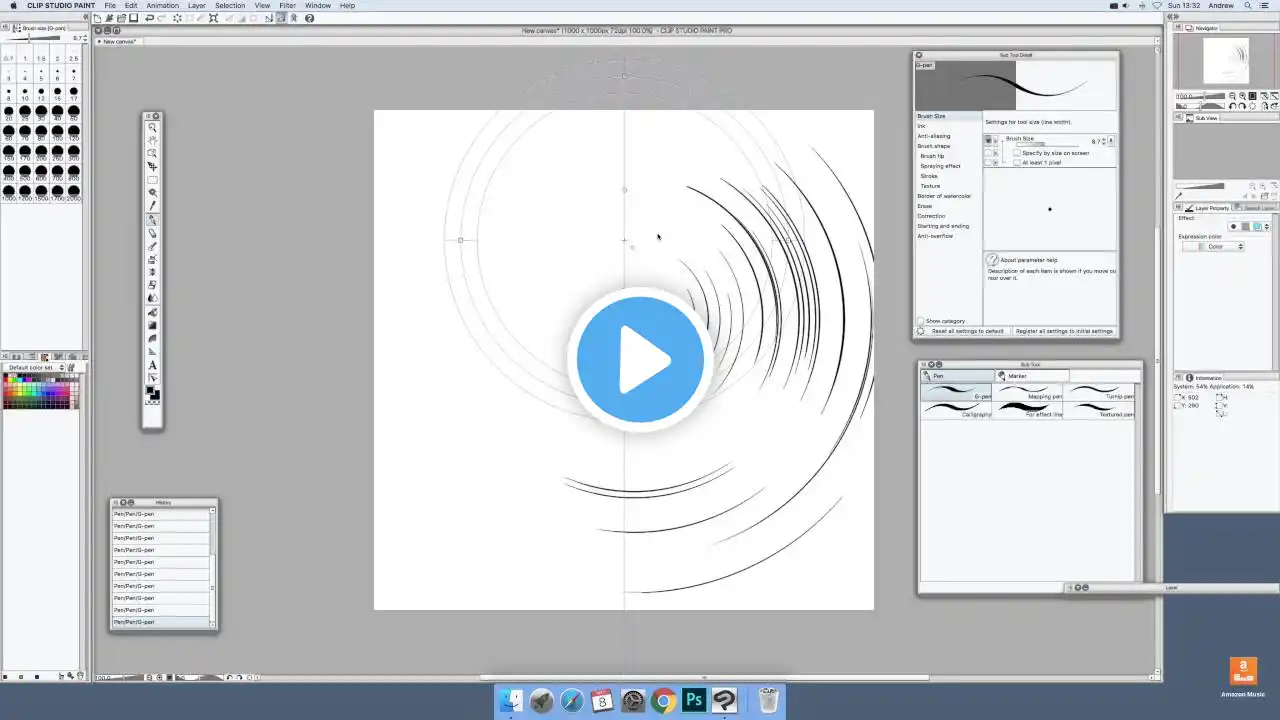Switch to the Marker sub tool tab
The width and height of the screenshot is (1280, 720).
click(1017, 376)
